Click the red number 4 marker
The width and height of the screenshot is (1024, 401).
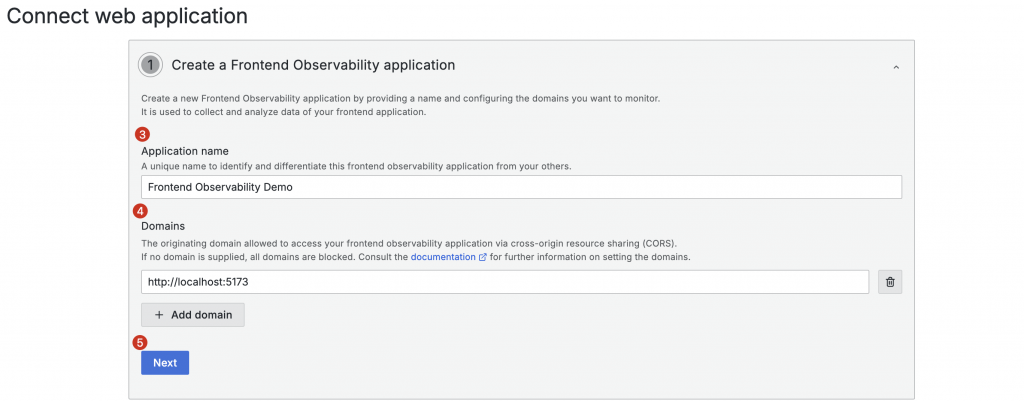click(x=141, y=211)
